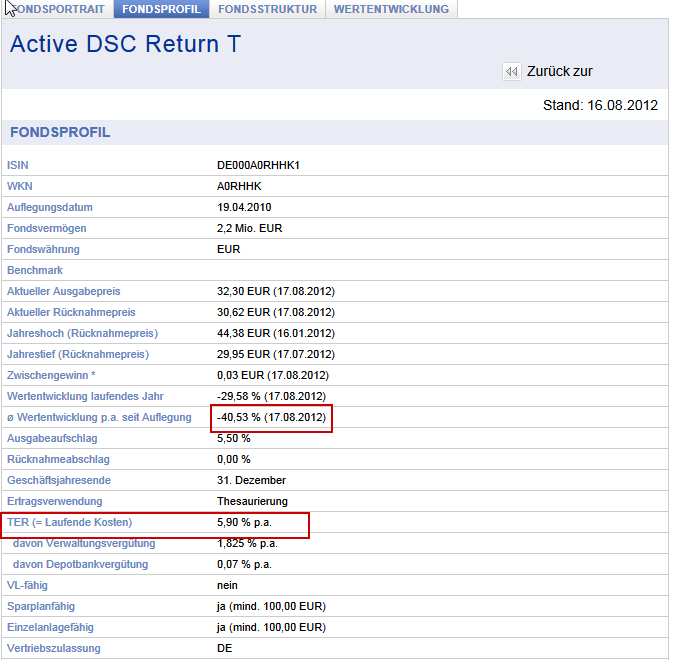Select the 31. Dezember value
This screenshot has height=660, width=673.
251,481
